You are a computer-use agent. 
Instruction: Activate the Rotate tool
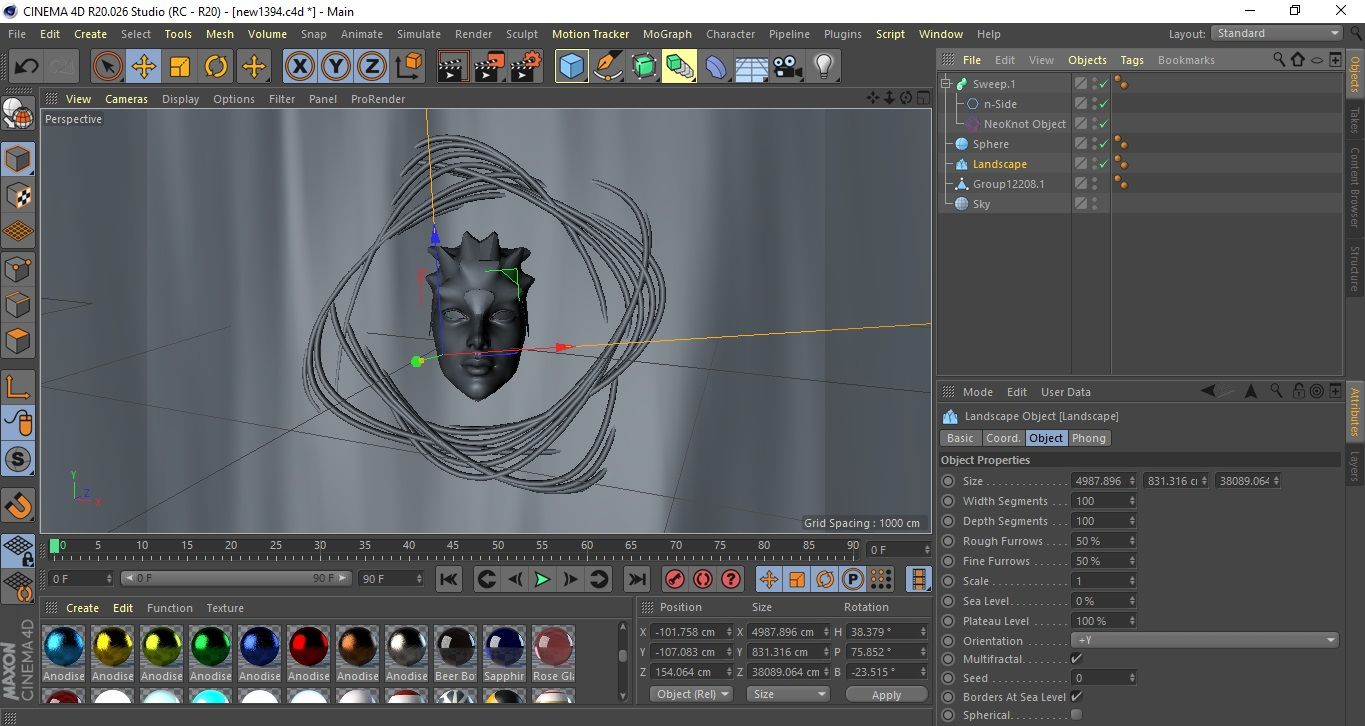click(x=216, y=67)
